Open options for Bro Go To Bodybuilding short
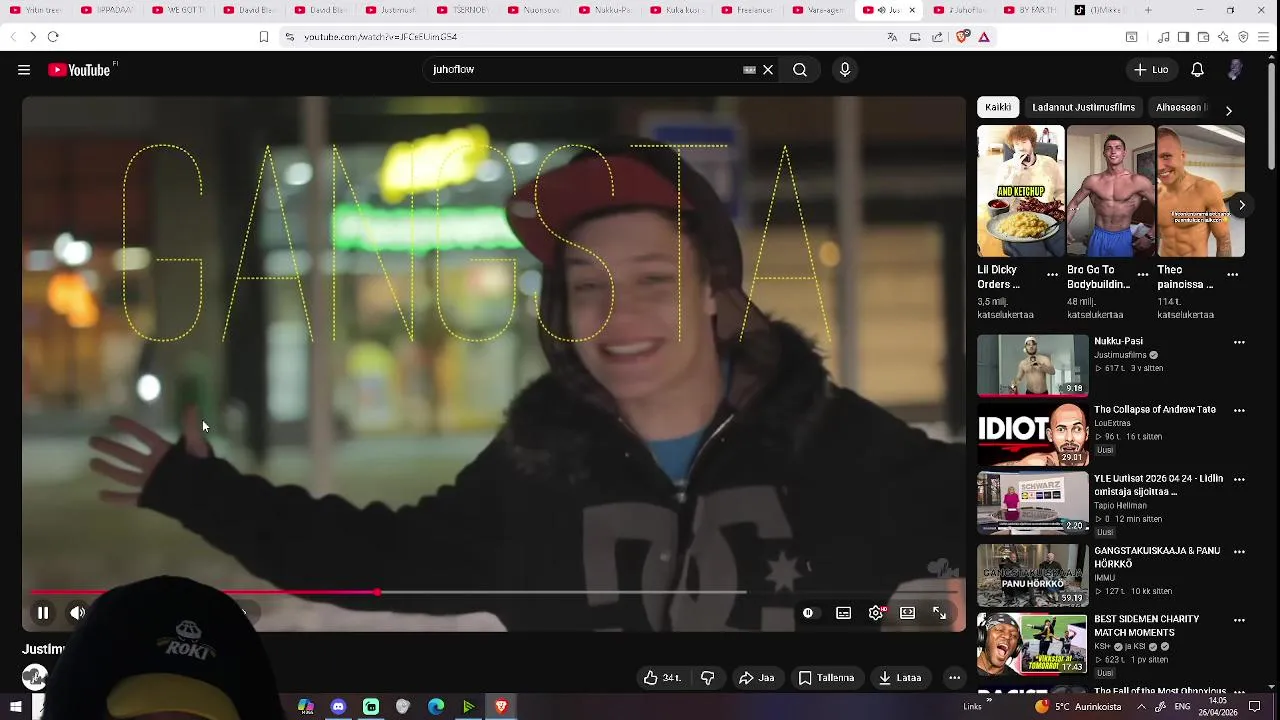This screenshot has width=1280, height=720. [x=1143, y=275]
